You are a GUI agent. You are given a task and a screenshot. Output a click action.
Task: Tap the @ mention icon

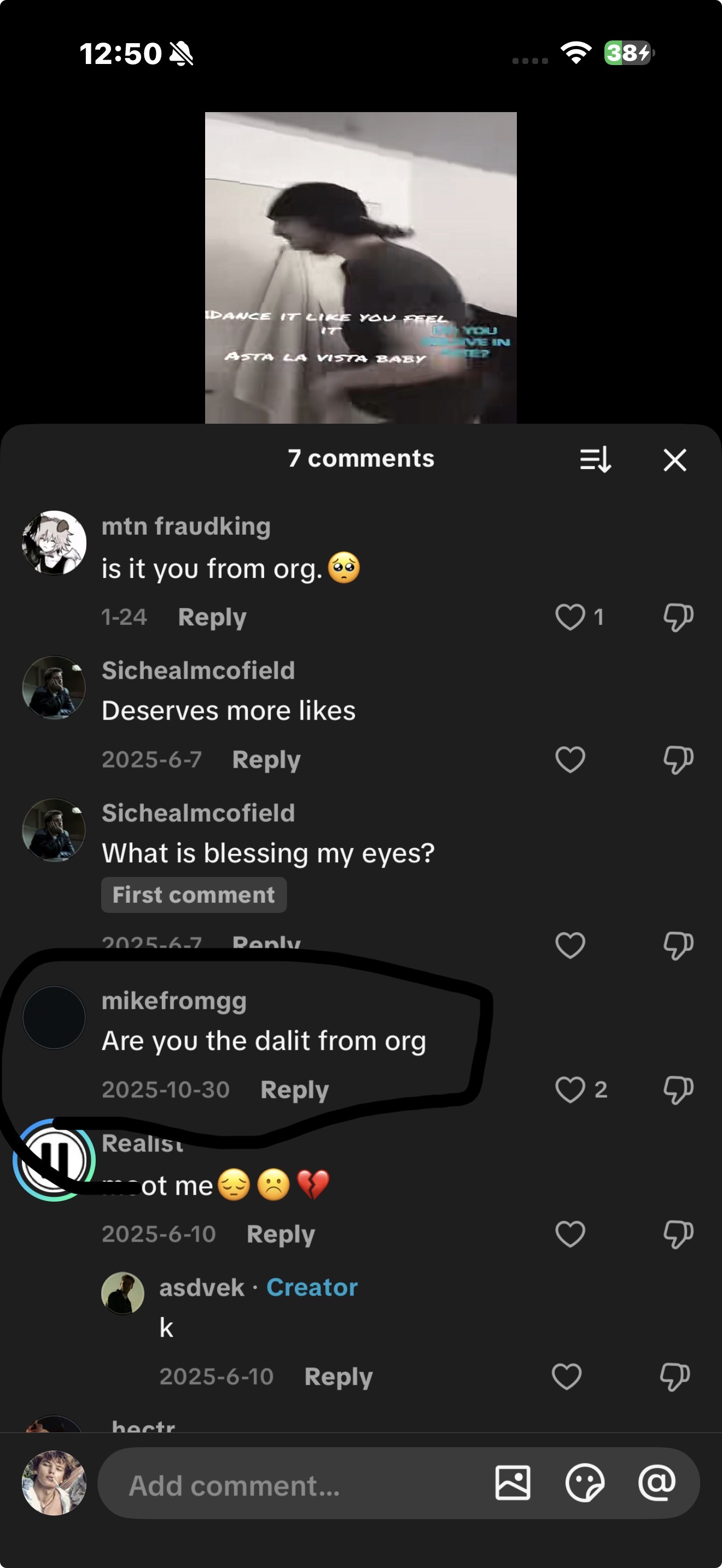pyautogui.click(x=656, y=1483)
